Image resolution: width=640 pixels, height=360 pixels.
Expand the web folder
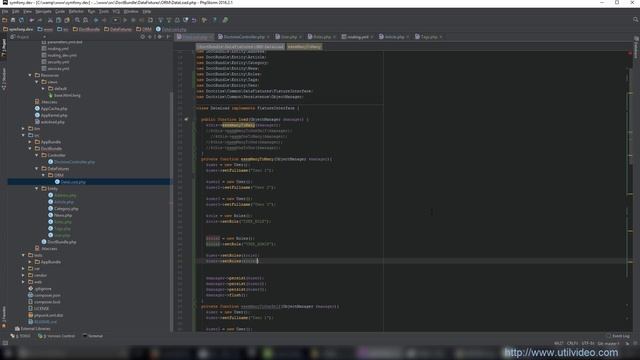click(x=23, y=282)
